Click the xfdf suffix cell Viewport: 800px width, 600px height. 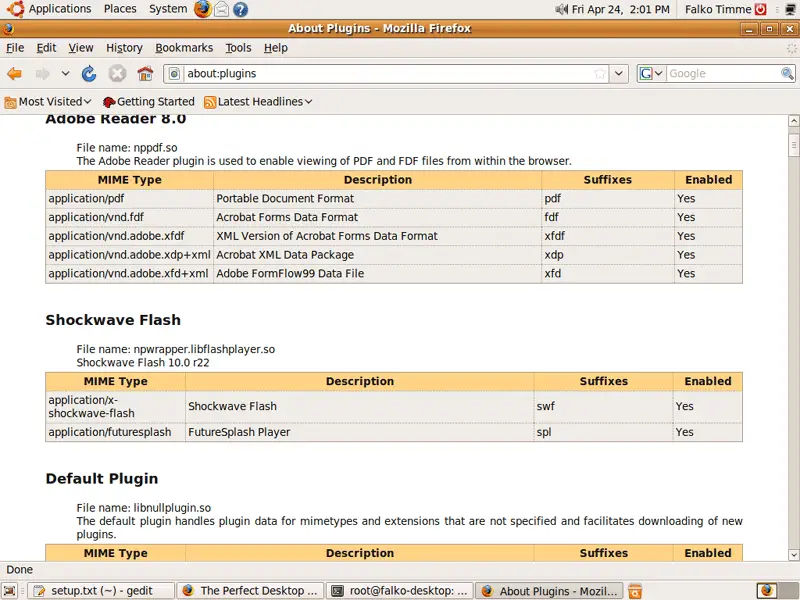[607, 236]
